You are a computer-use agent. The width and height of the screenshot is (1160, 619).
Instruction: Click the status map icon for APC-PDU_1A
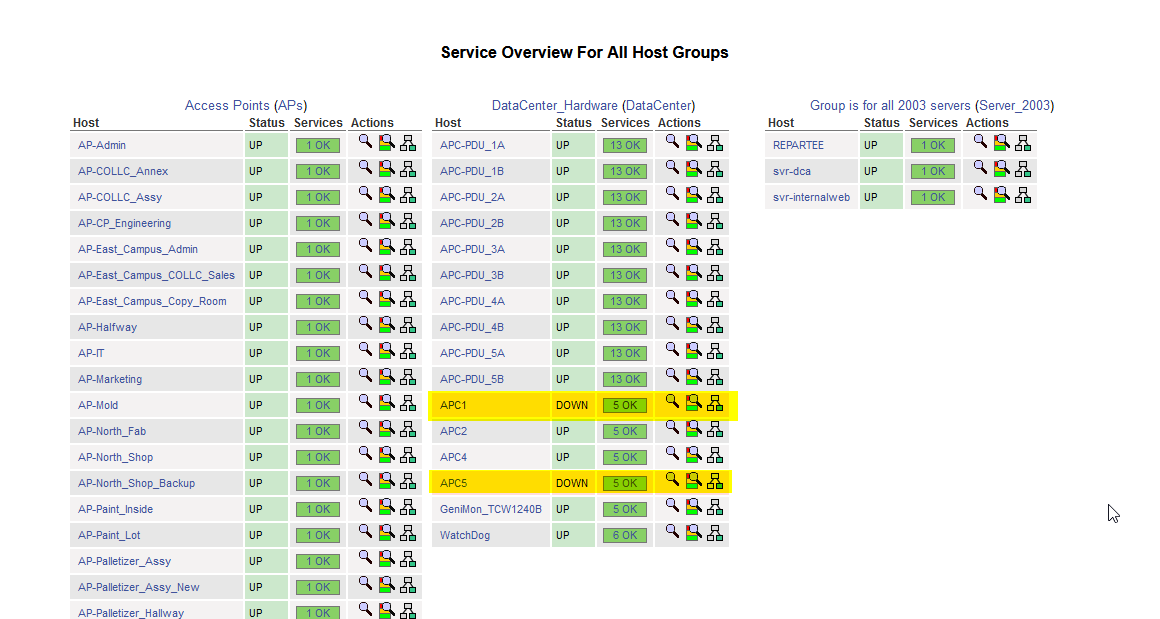point(714,143)
